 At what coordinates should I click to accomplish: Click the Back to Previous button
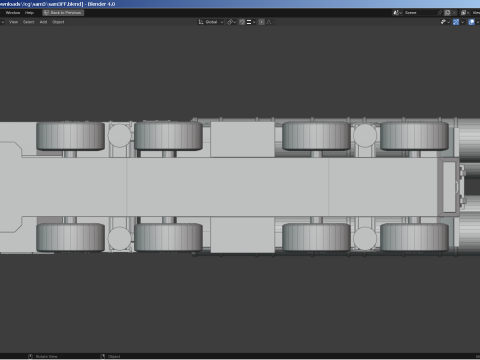coord(63,13)
